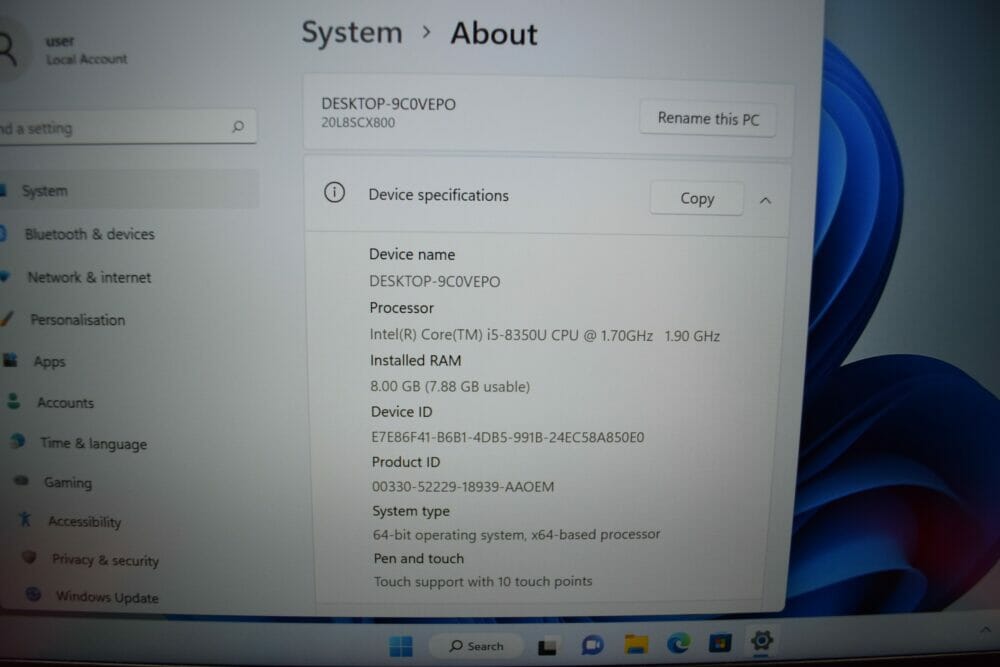Click the Settings gear taskbar icon
Viewport: 1000px width, 667px height.
point(761,640)
